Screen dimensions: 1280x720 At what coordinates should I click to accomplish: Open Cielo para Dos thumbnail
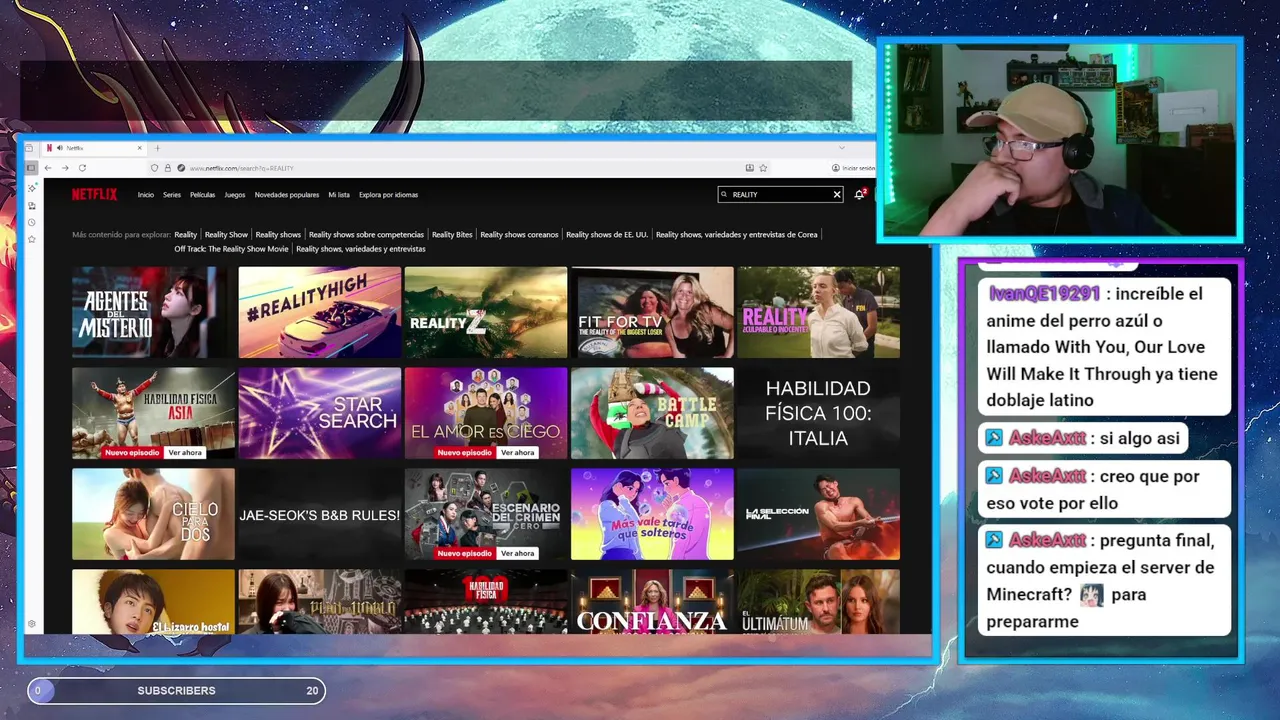point(153,514)
